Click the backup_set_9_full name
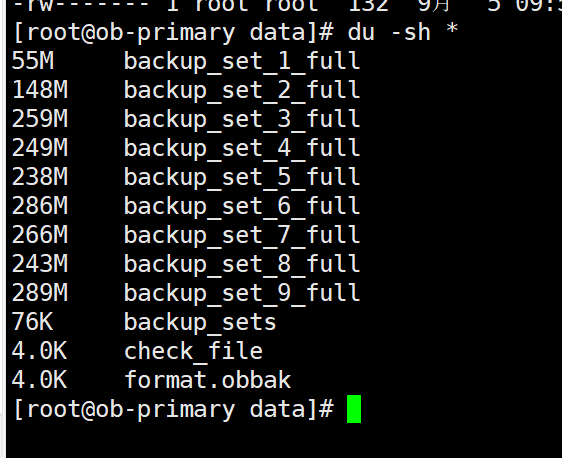 (242, 293)
